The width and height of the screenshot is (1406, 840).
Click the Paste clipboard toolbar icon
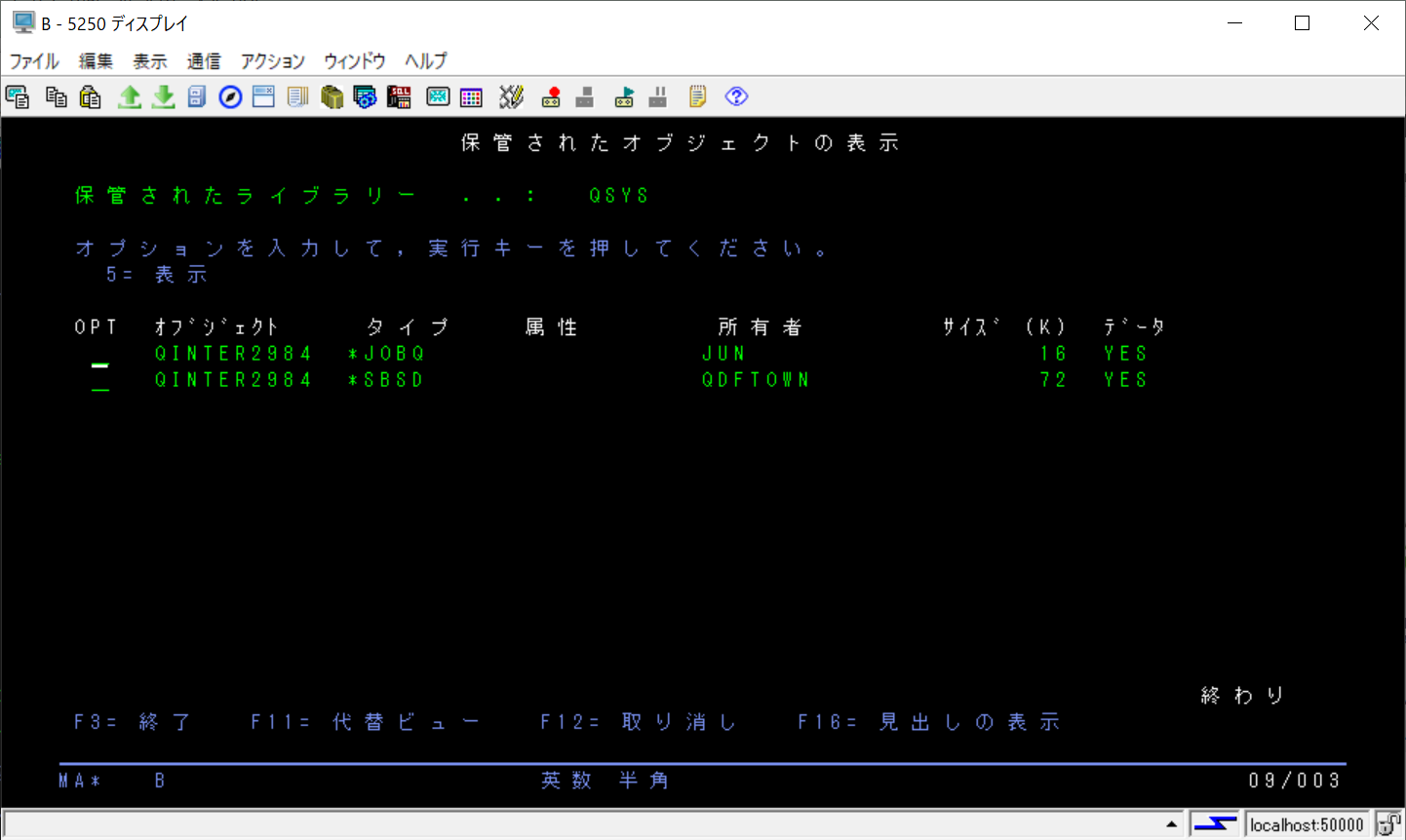tap(91, 96)
